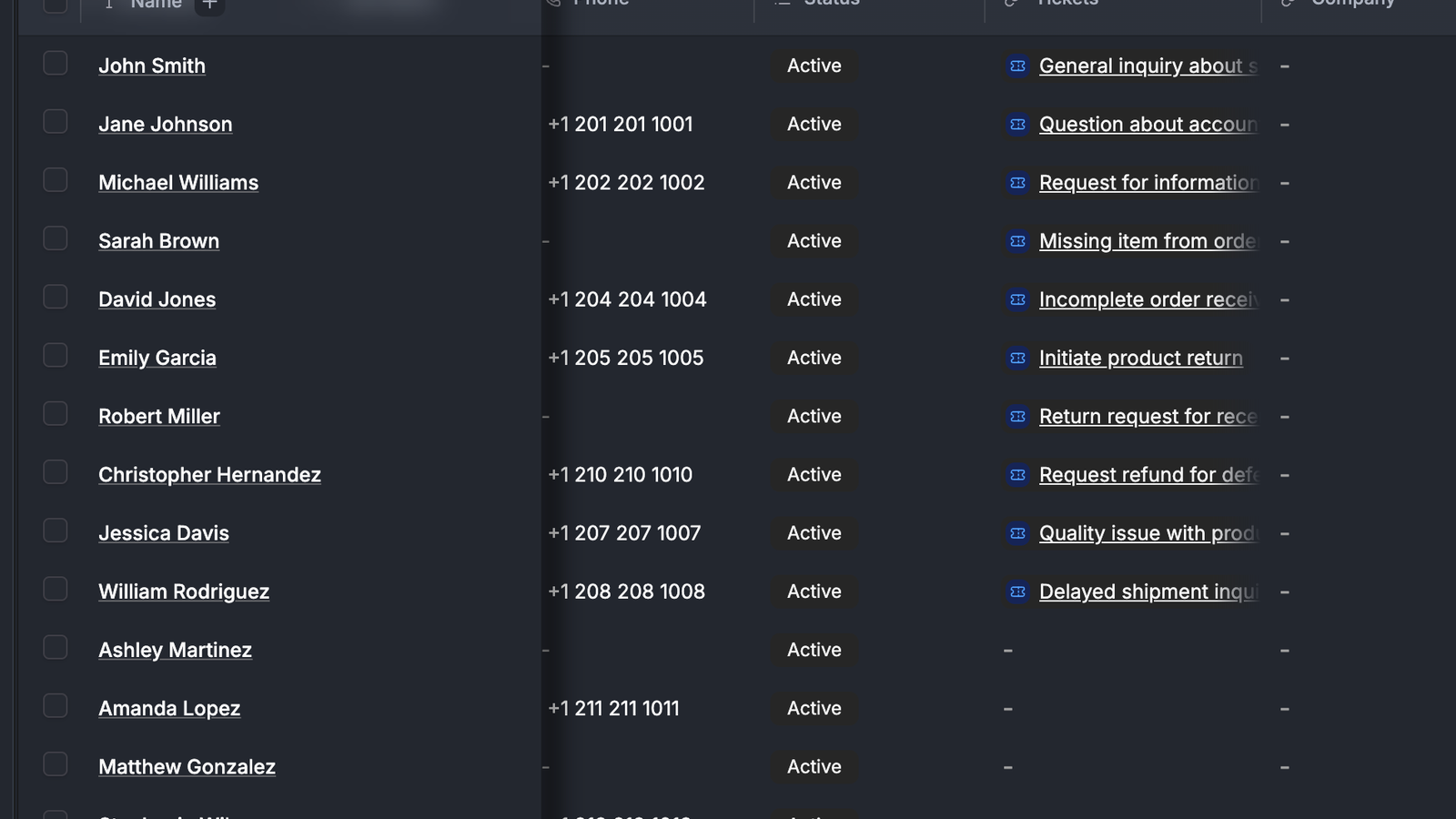1456x819 pixels.
Task: Open Incomplete order received ticket link
Action: coord(1148,299)
